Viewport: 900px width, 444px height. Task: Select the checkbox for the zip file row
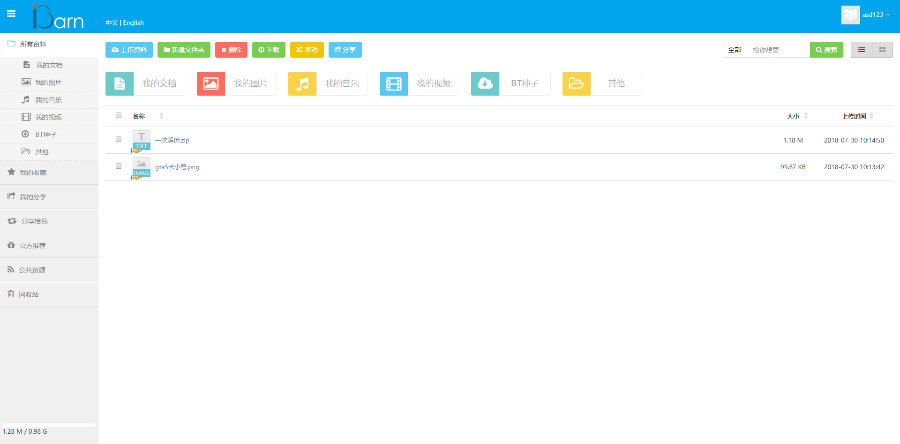click(x=119, y=140)
